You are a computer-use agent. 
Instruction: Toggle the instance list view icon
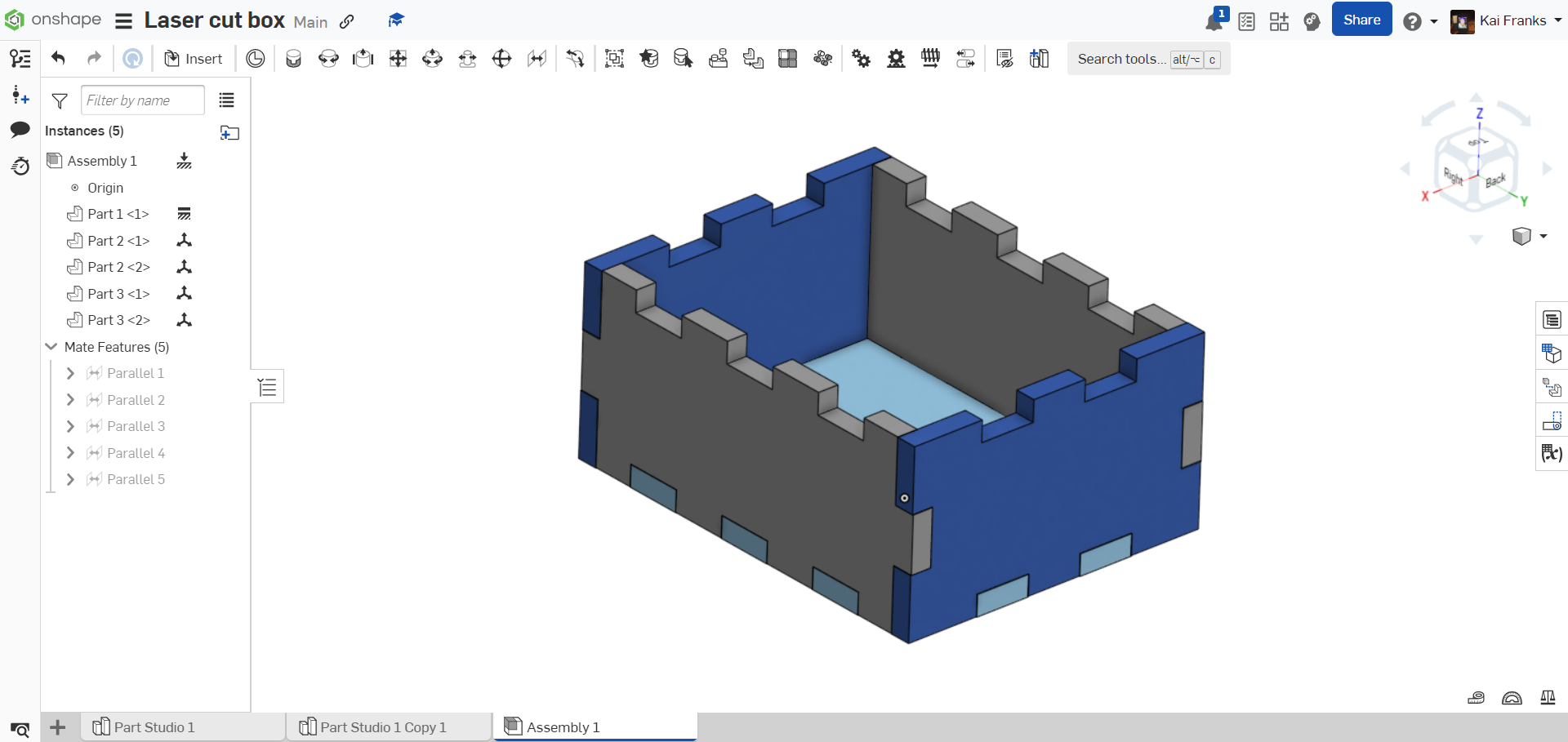(x=227, y=100)
